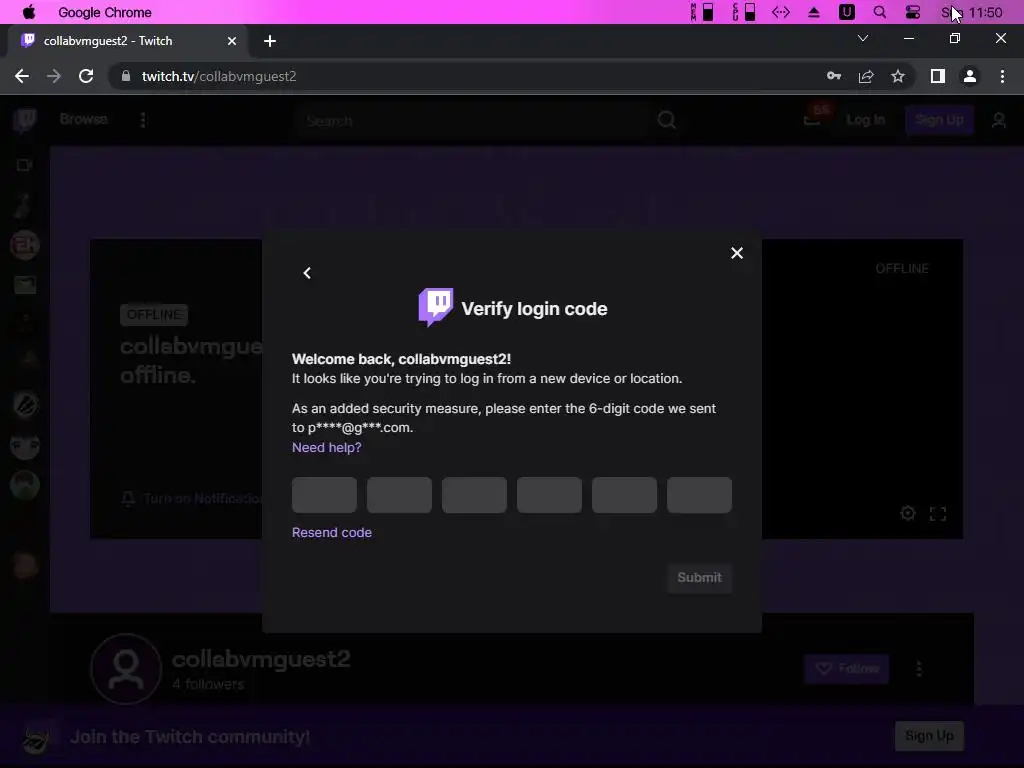Image resolution: width=1024 pixels, height=768 pixels.
Task: Click the U app icon in menu bar
Action: pos(846,12)
